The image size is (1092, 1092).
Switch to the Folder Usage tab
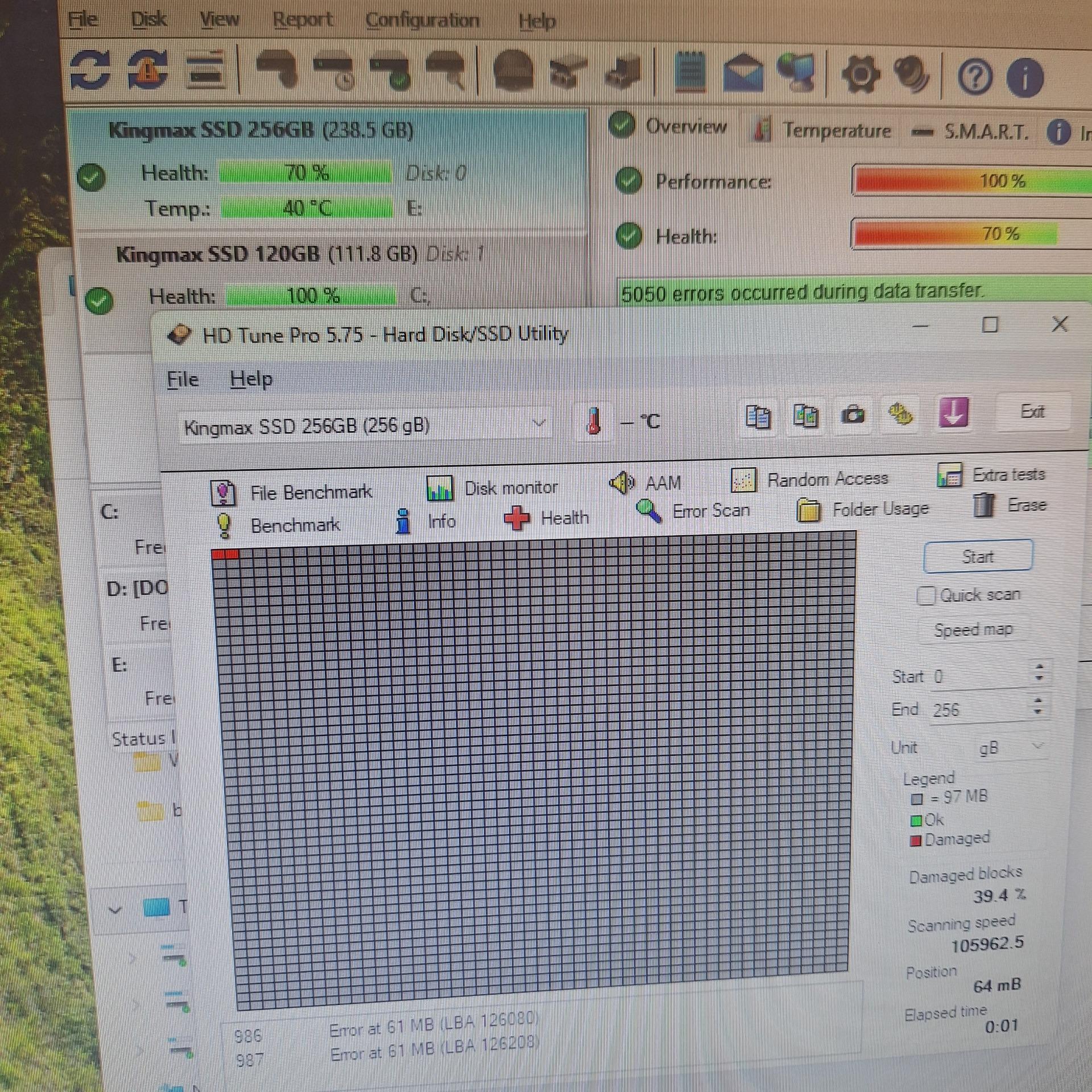point(863,509)
